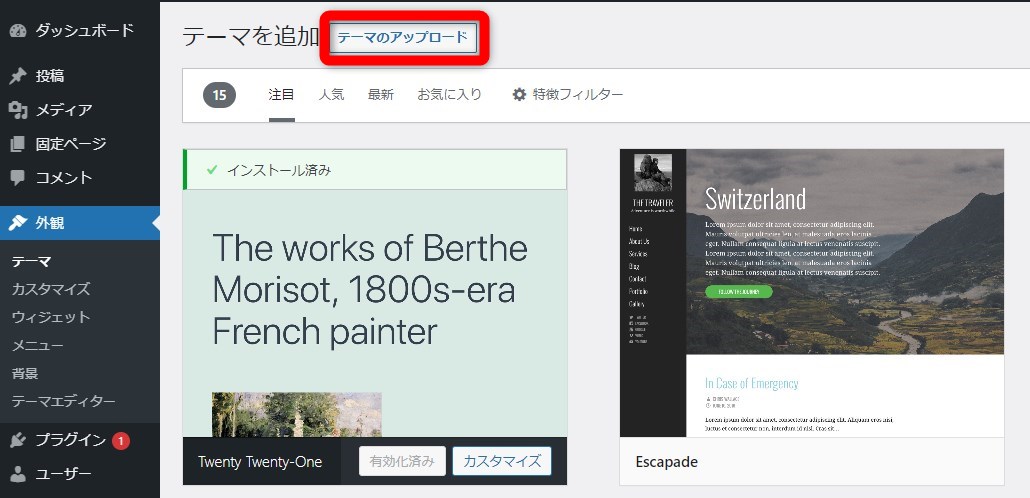1030x498 pixels.
Task: Open カスタマイズ submenu item
Action: tap(51, 289)
